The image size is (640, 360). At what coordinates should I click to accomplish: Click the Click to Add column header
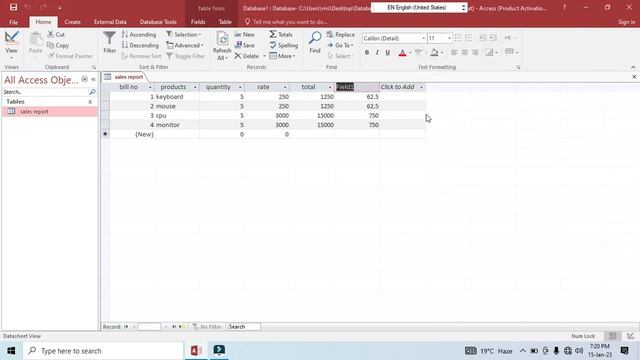402,87
